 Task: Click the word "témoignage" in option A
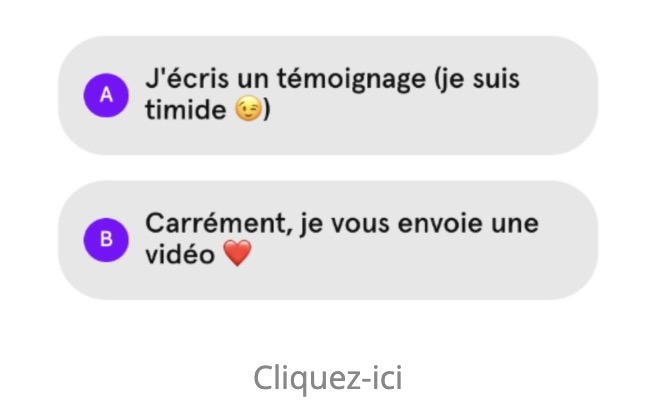click(351, 80)
